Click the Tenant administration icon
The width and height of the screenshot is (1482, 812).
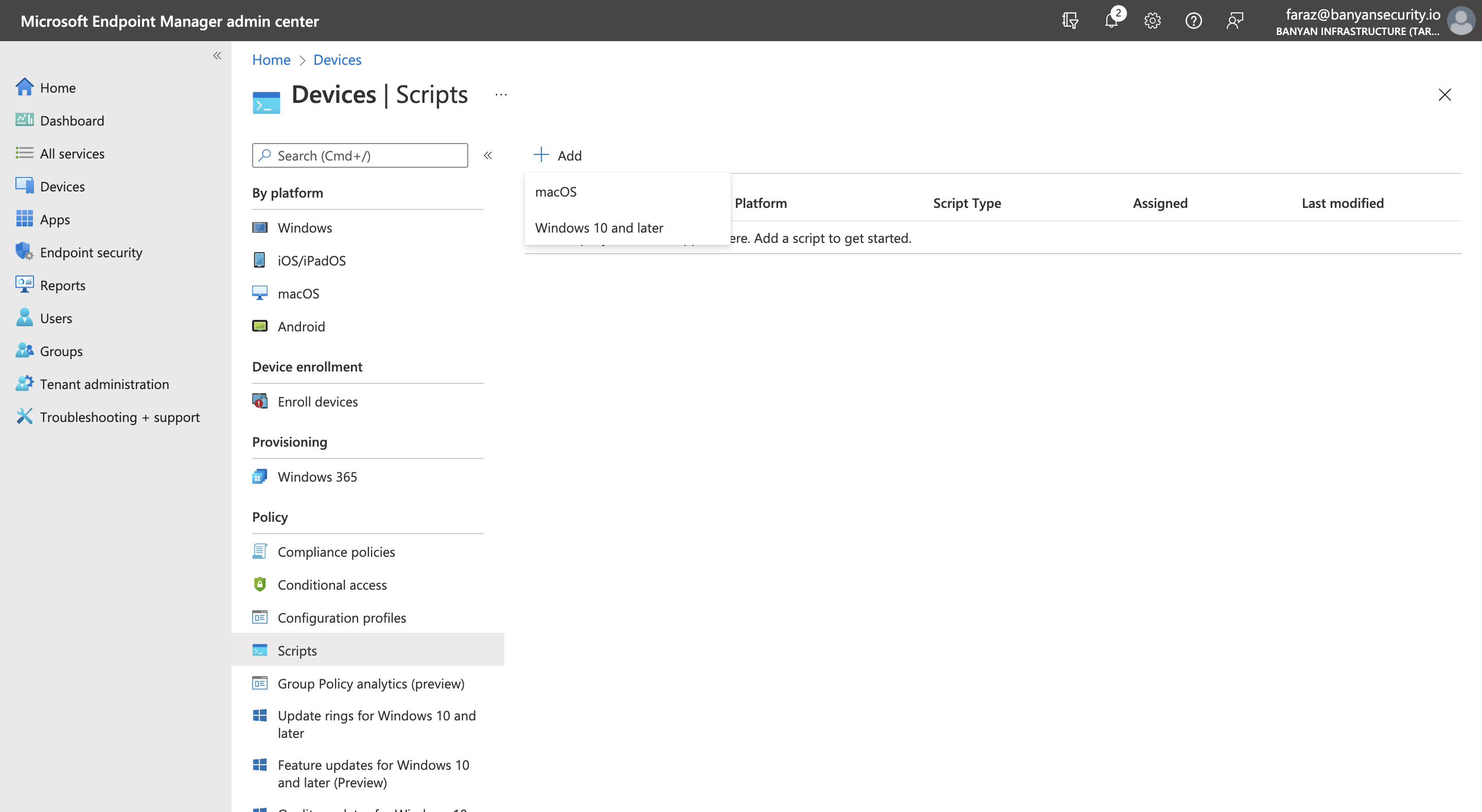(x=24, y=384)
